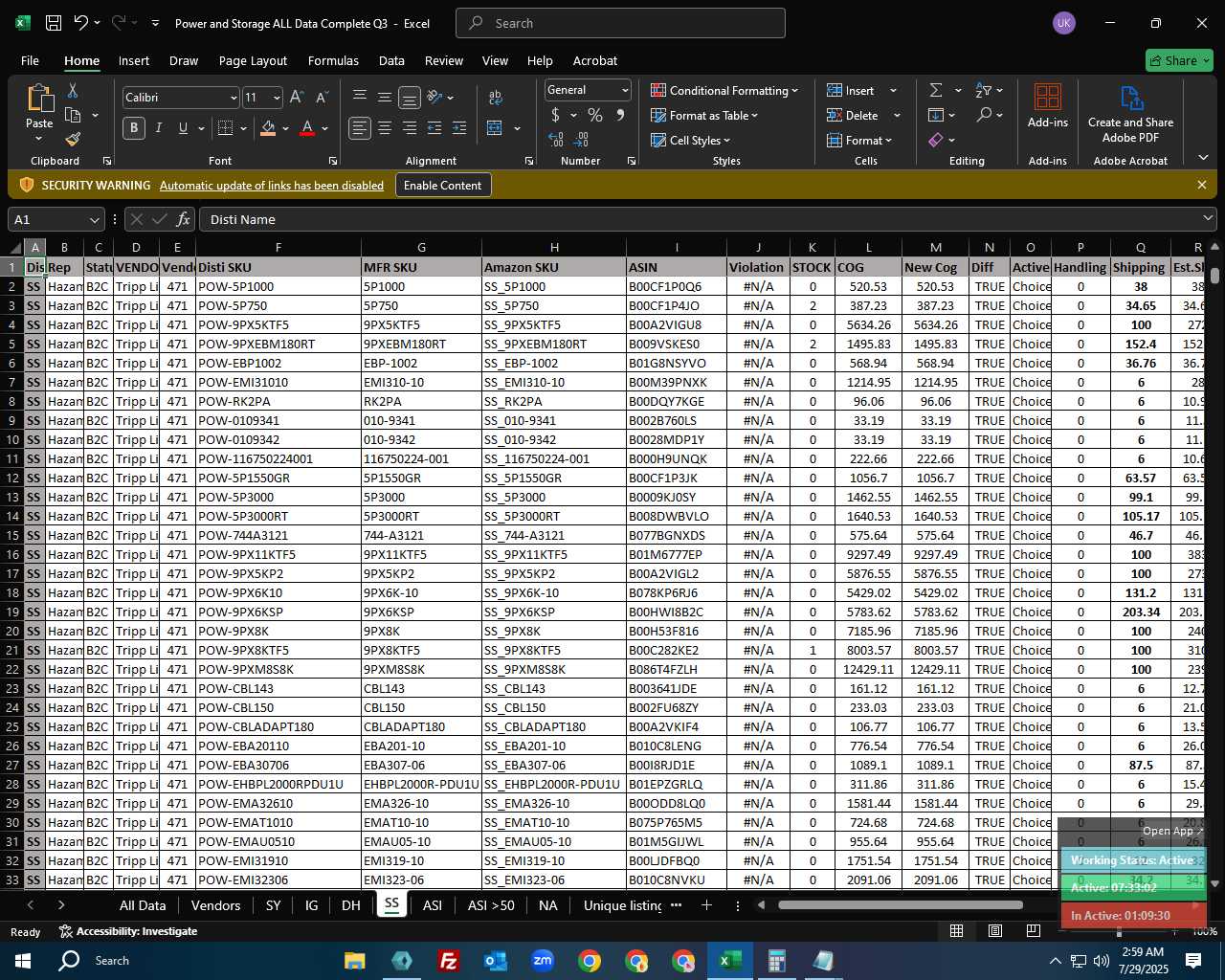Open the Name Box dropdown arrow

pos(94,220)
